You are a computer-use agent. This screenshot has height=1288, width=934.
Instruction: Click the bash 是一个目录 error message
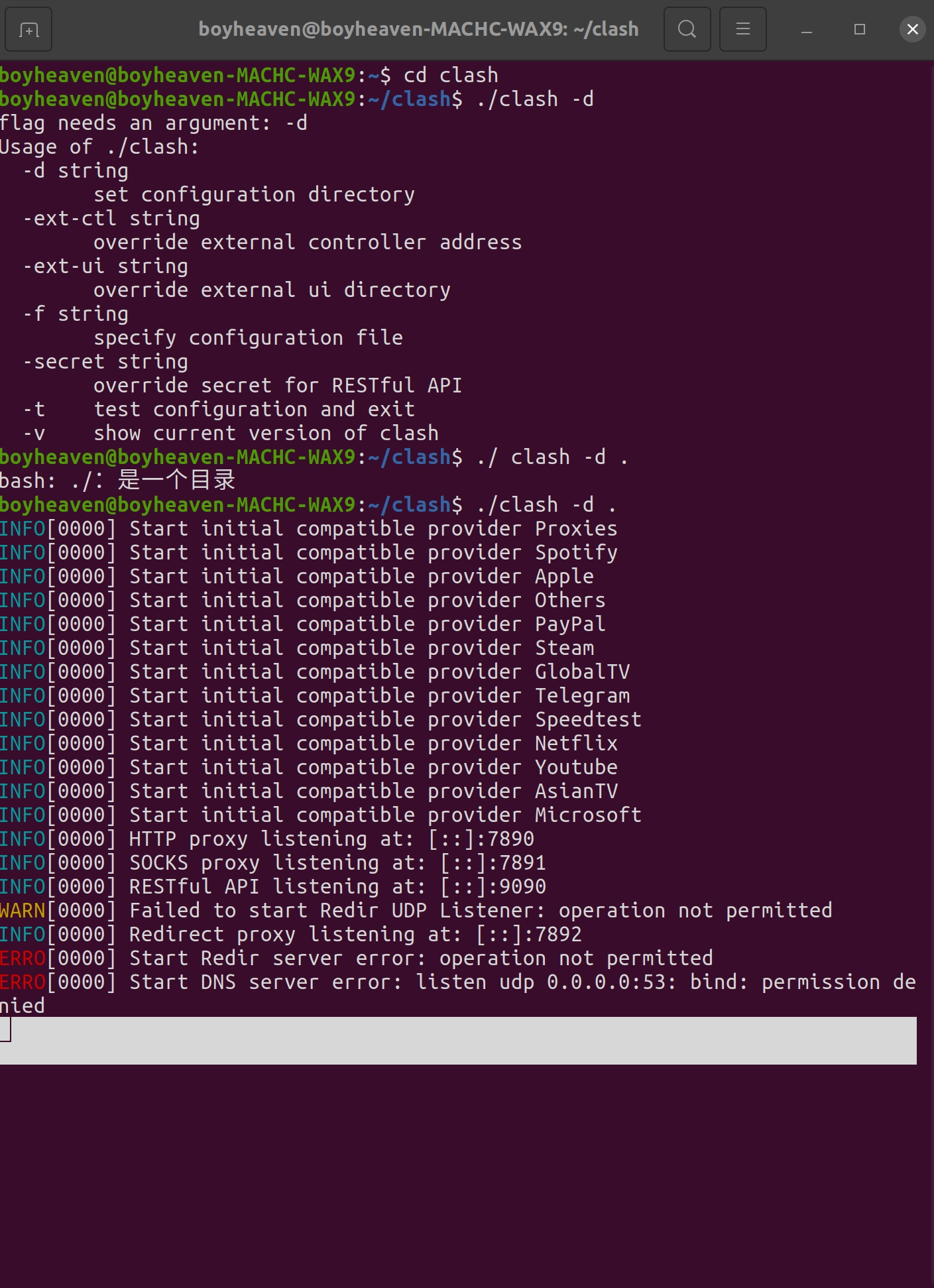(117, 480)
